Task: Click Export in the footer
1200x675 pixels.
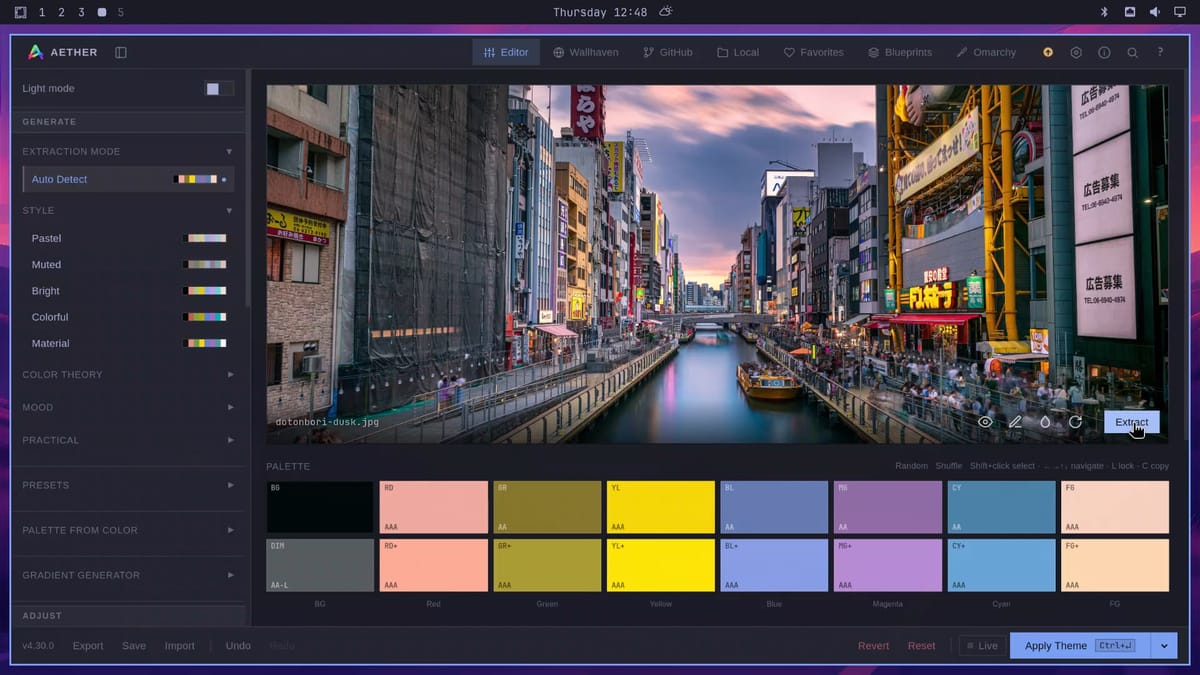Action: [88, 646]
